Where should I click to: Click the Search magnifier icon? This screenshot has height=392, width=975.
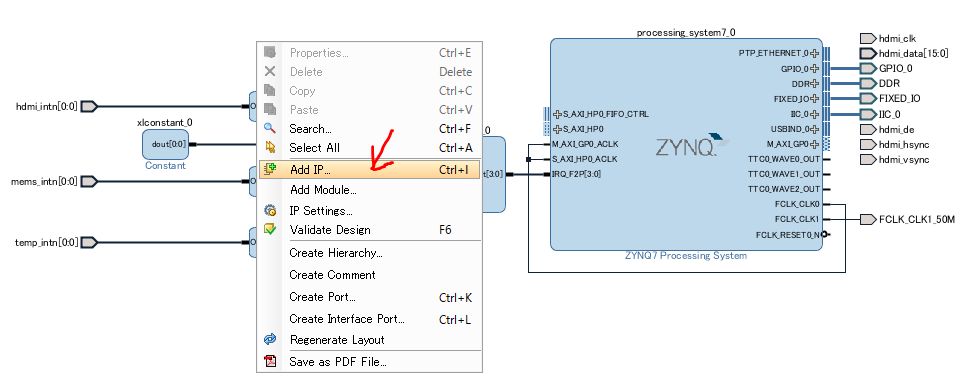pyautogui.click(x=270, y=128)
